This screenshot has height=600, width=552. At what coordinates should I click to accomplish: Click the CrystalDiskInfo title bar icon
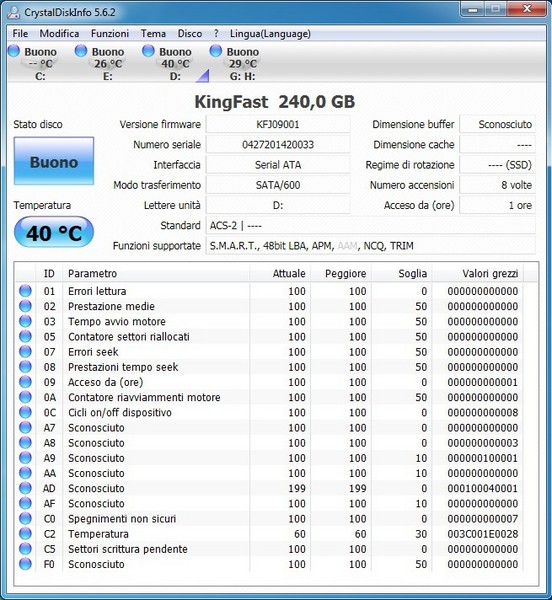pyautogui.click(x=14, y=12)
